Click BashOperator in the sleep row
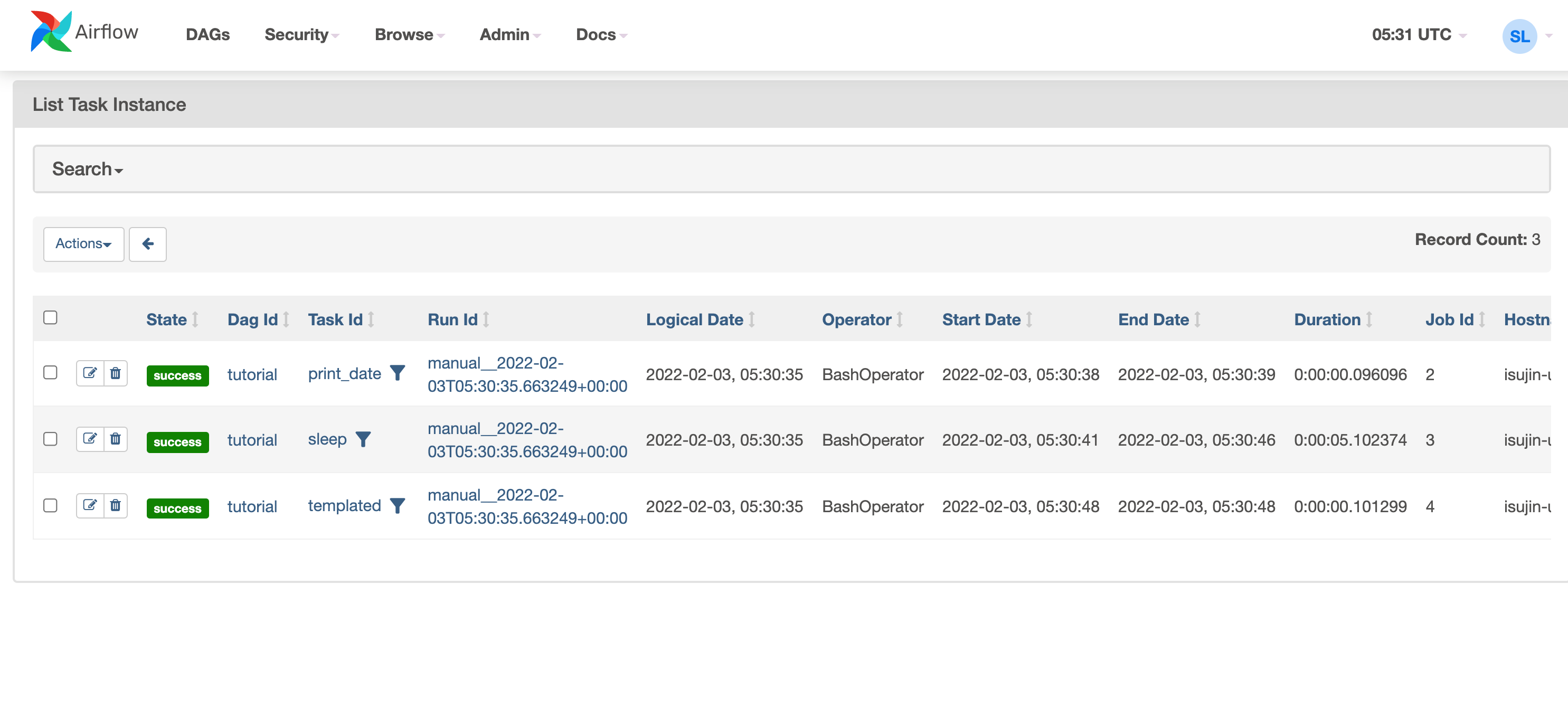Image resolution: width=1568 pixels, height=716 pixels. click(873, 440)
